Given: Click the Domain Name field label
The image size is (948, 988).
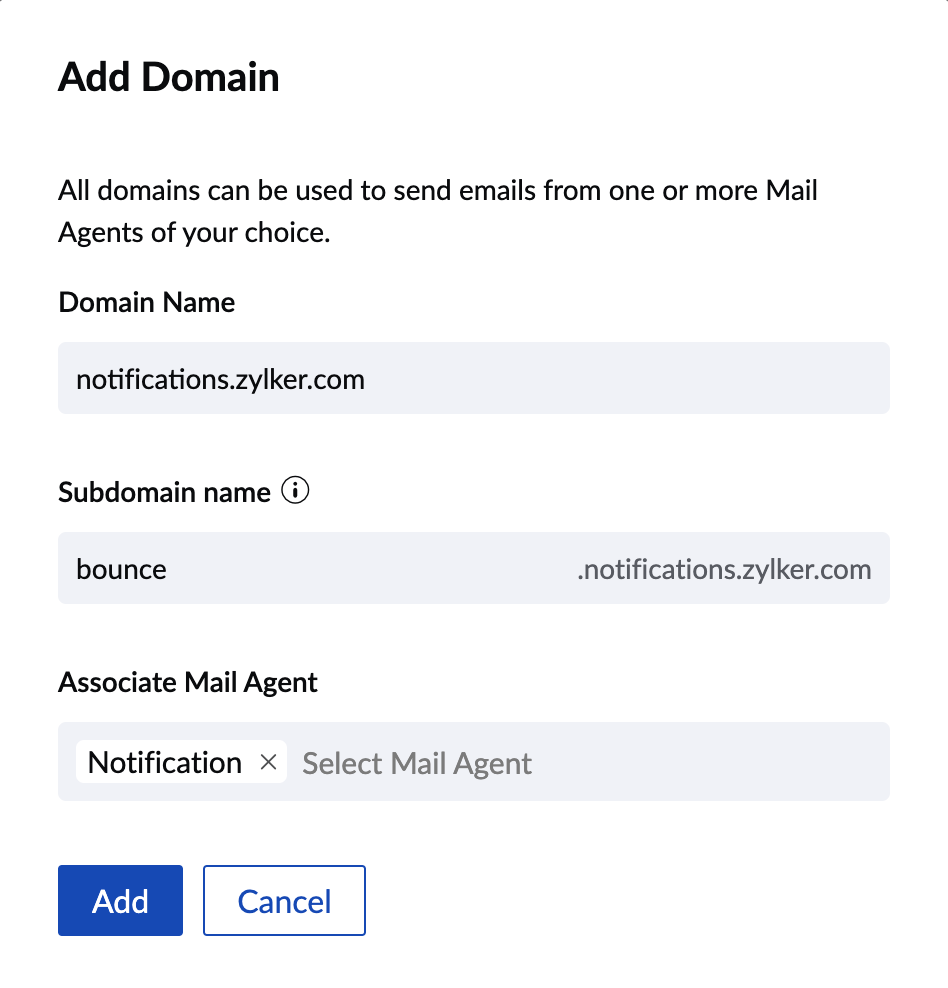Looking at the screenshot, I should click(147, 302).
